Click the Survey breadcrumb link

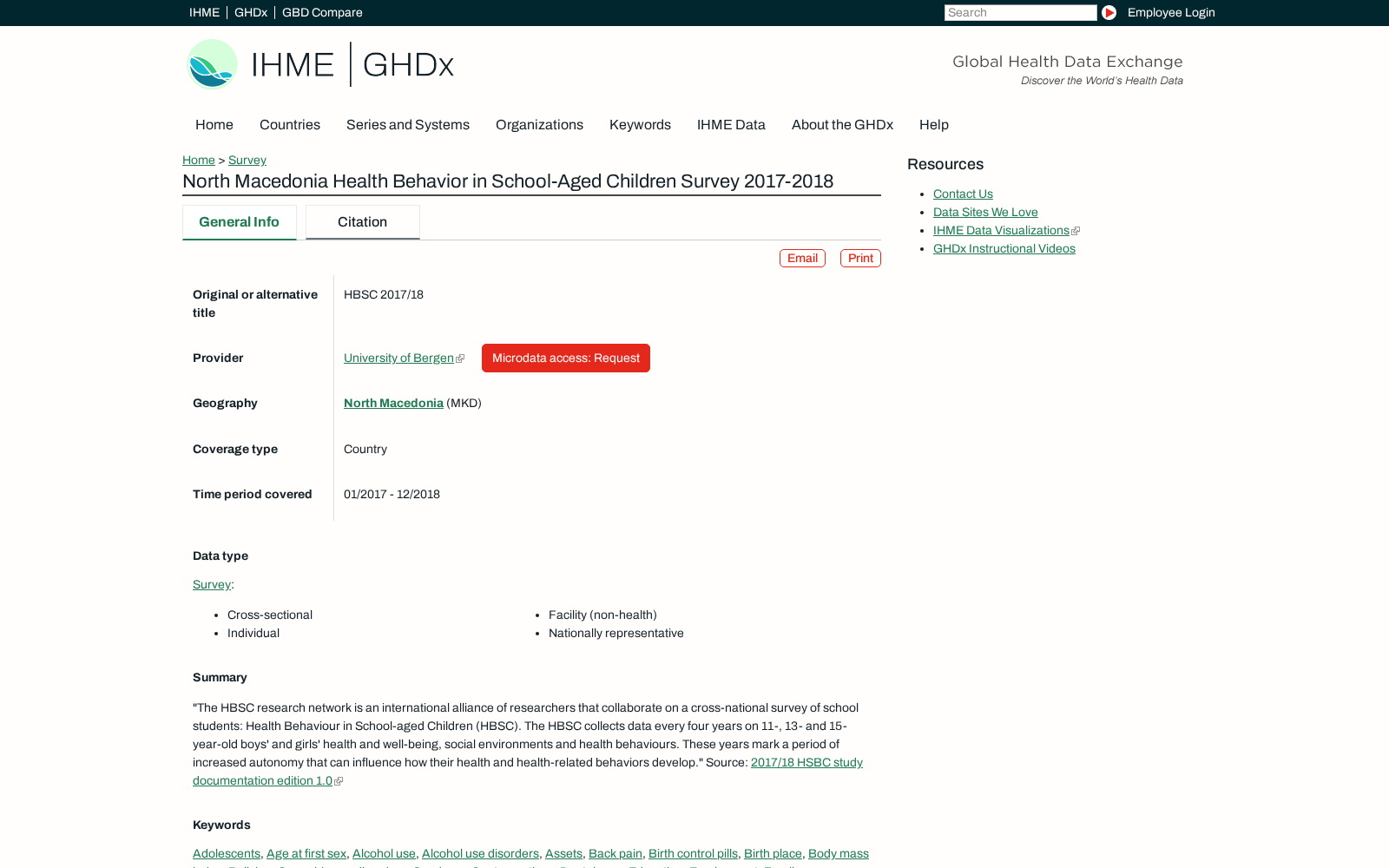coord(247,160)
